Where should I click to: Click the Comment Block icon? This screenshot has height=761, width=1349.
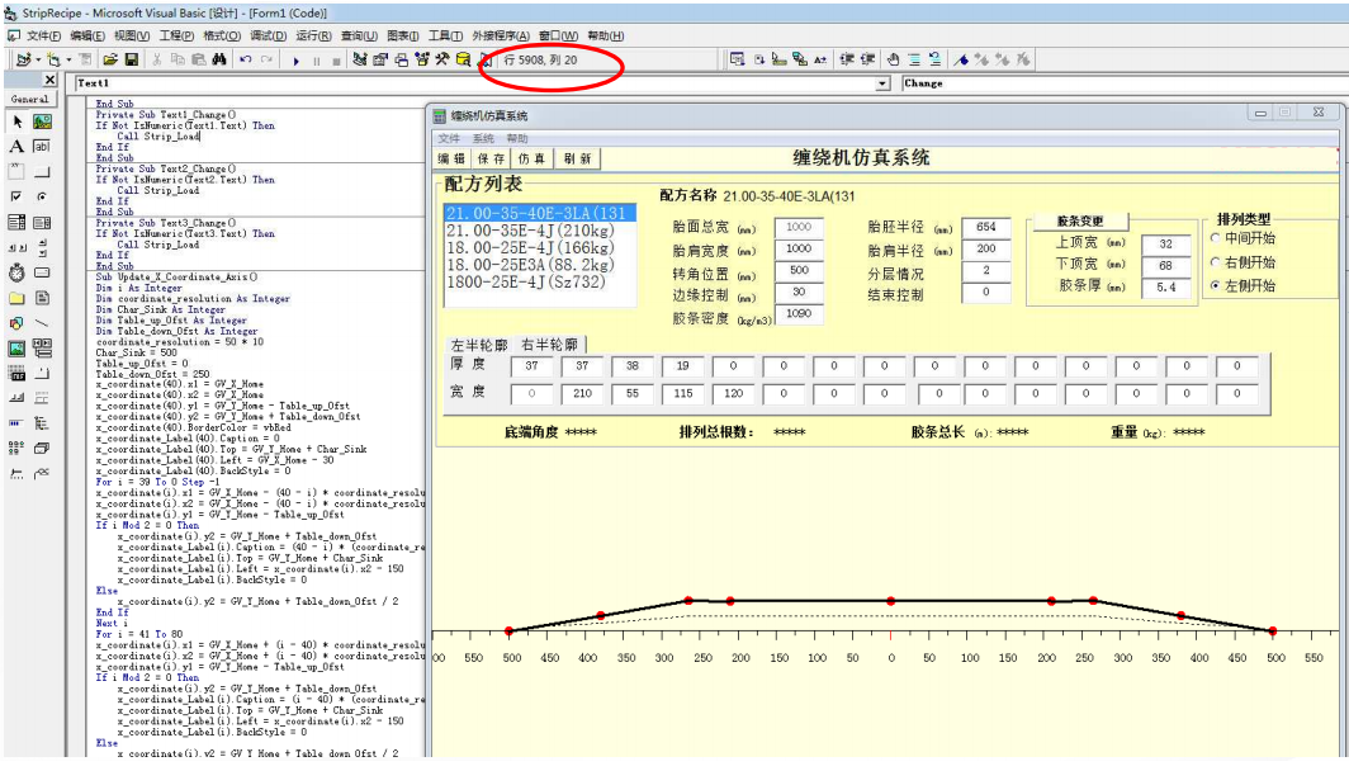click(914, 60)
